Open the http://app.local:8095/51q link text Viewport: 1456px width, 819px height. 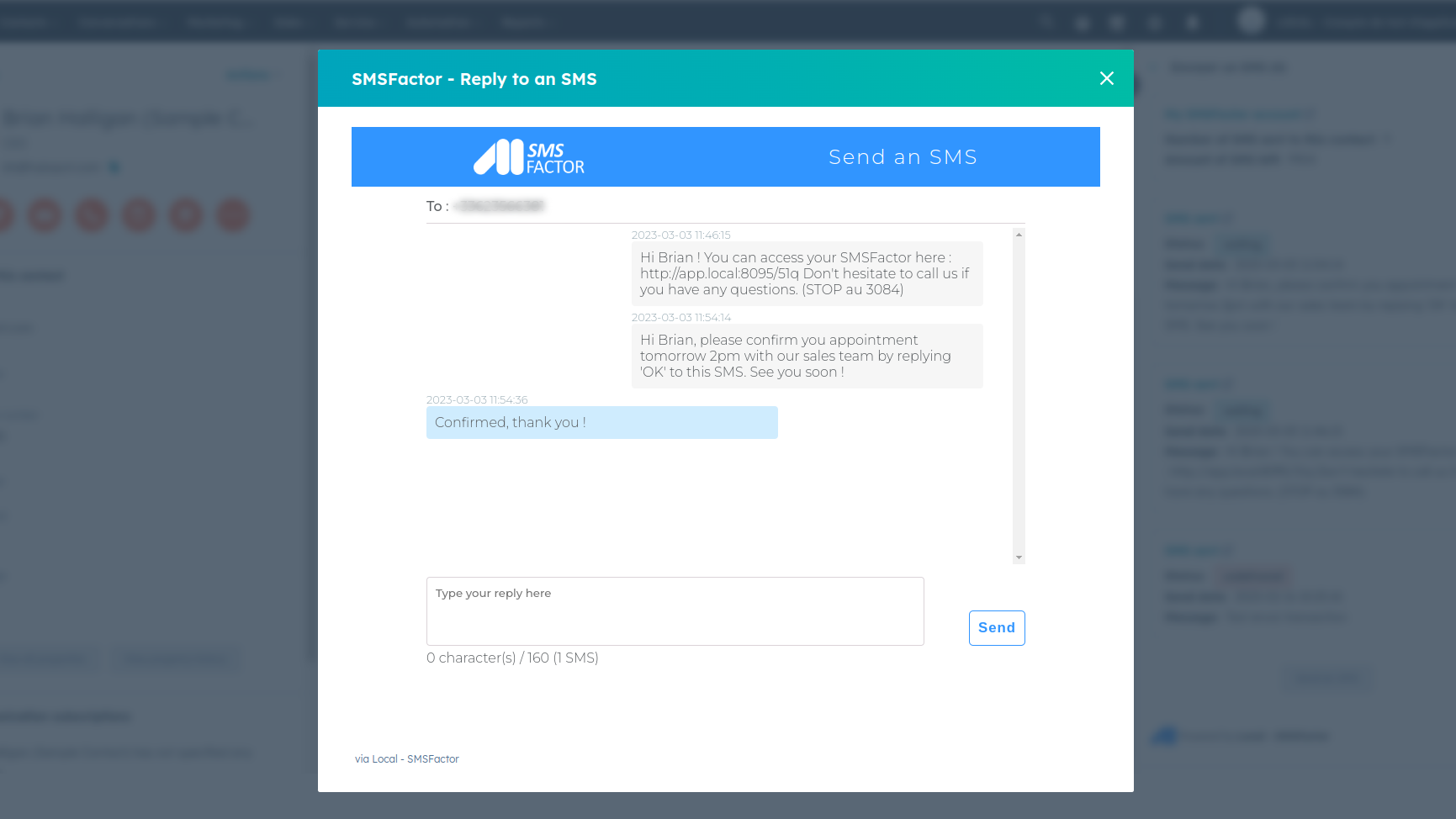(719, 273)
